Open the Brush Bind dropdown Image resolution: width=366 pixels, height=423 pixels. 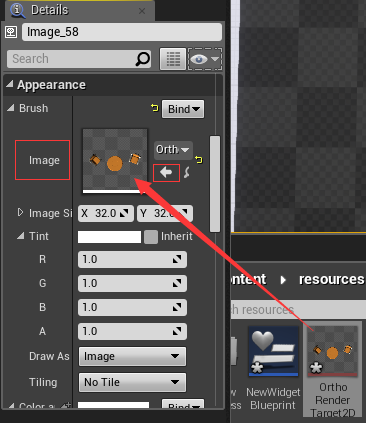coord(183,109)
